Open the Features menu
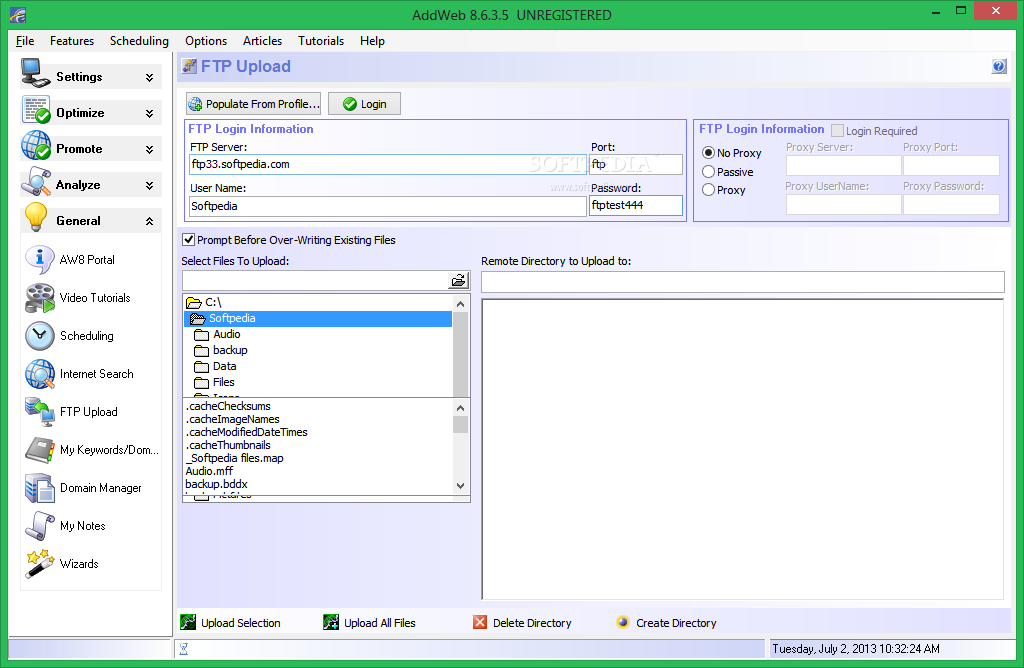 [x=72, y=40]
